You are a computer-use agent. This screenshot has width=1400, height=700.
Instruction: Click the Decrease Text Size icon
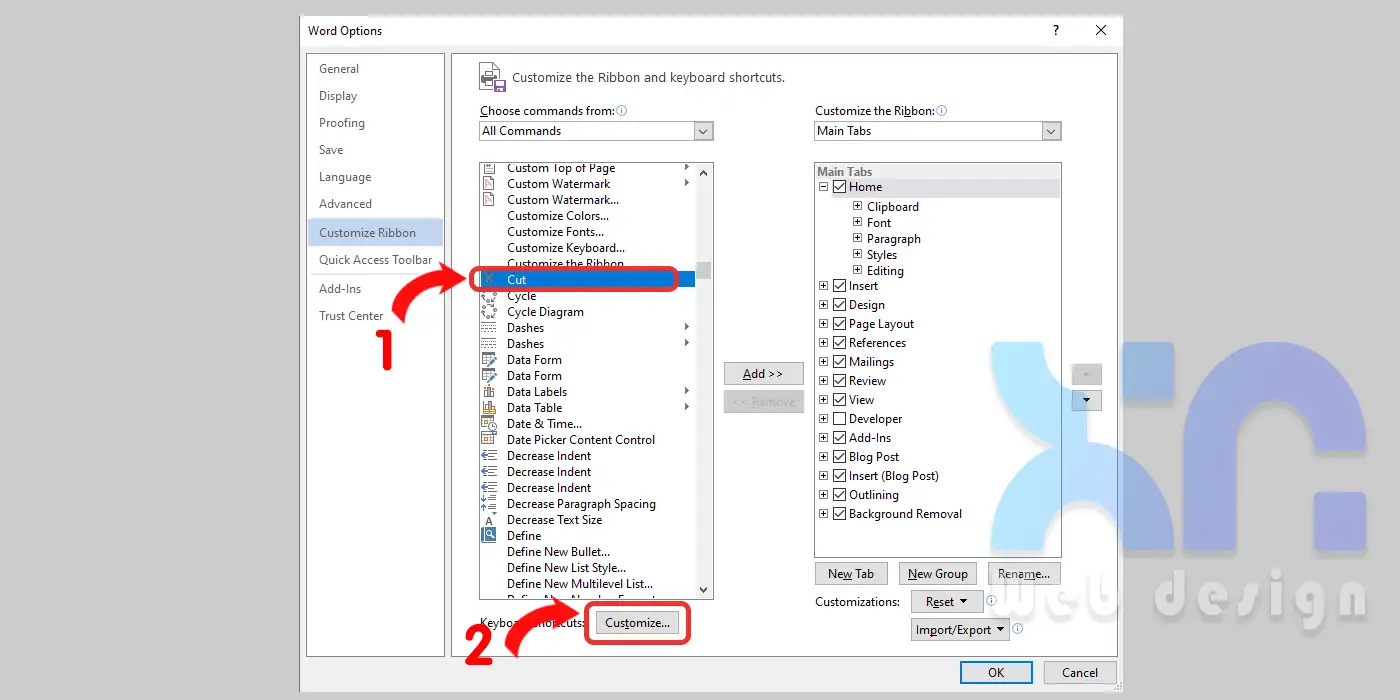coord(489,520)
